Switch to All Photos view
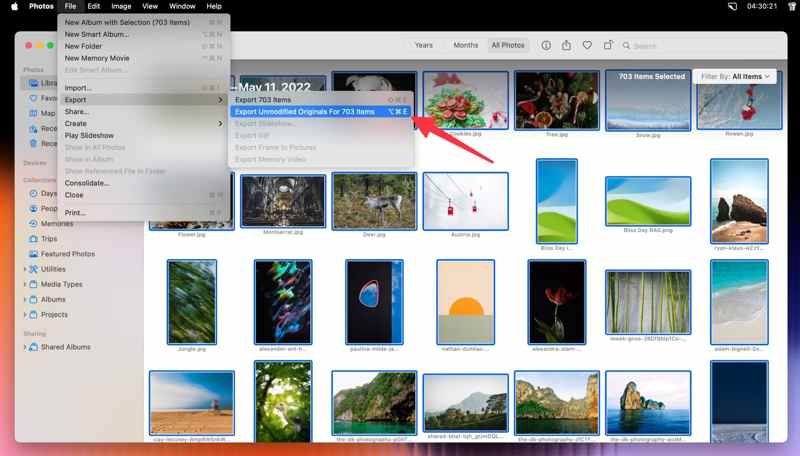800x456 pixels. [508, 45]
